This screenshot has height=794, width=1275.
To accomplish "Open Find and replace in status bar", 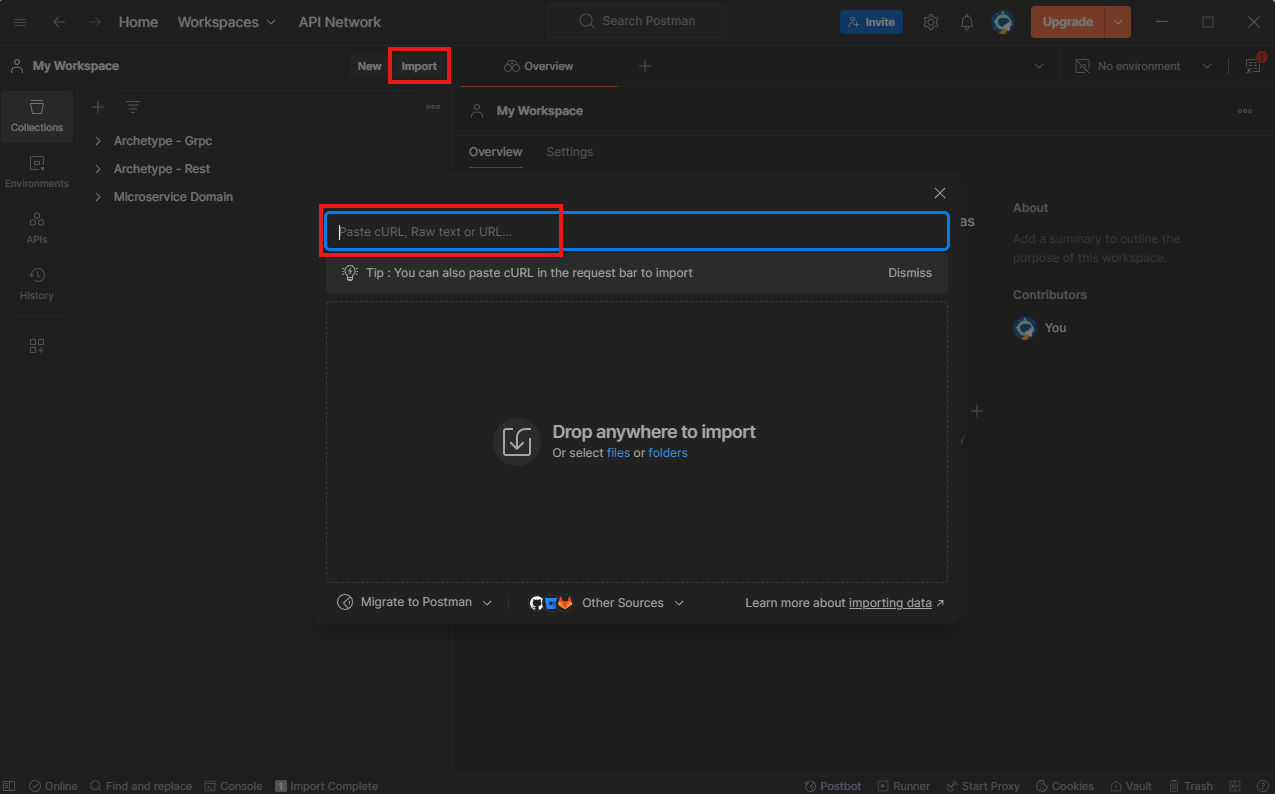I will pyautogui.click(x=140, y=786).
